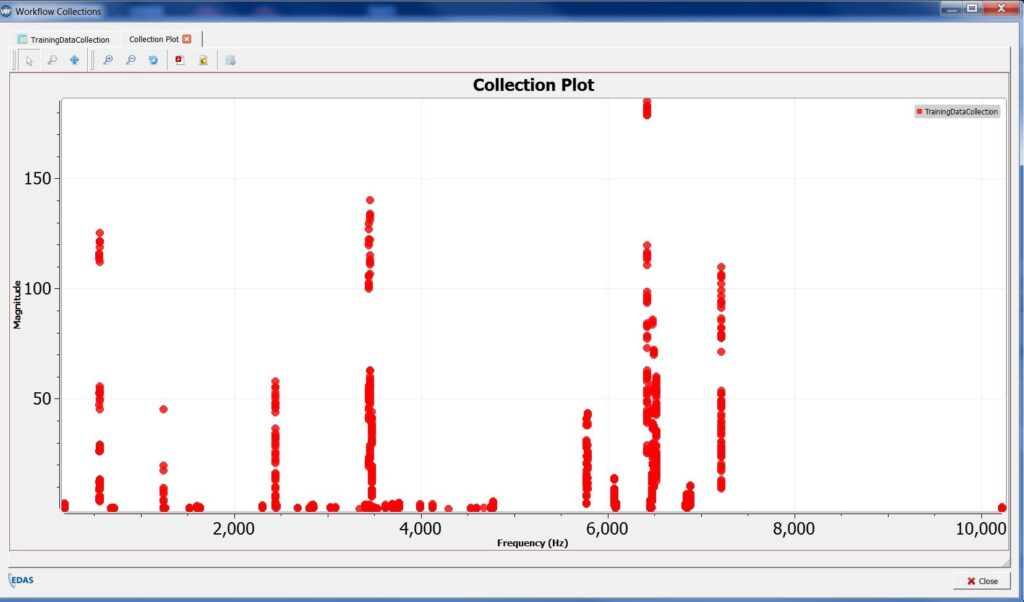Click the Magnitude axis label

[17, 305]
